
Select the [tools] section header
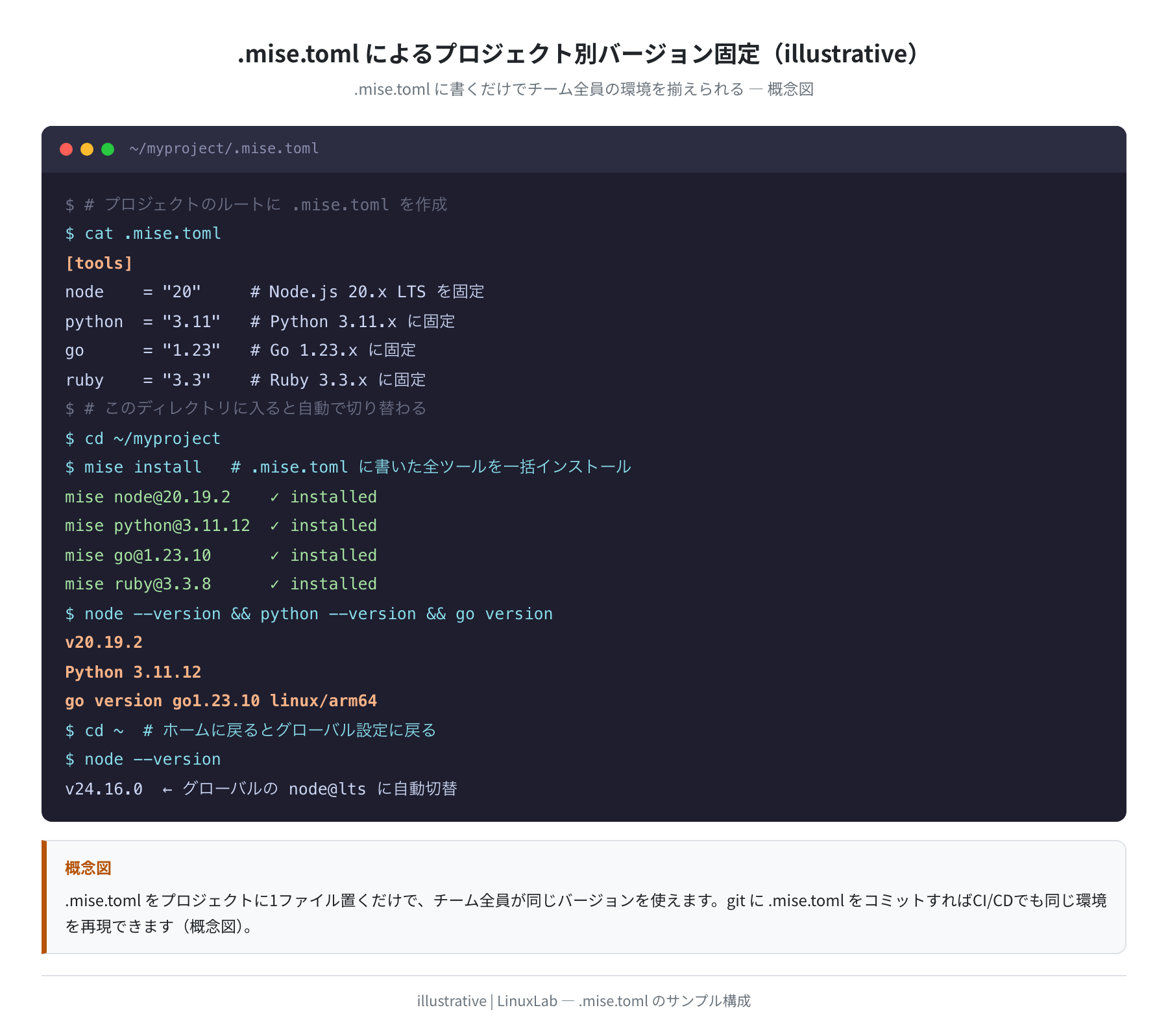(99, 263)
